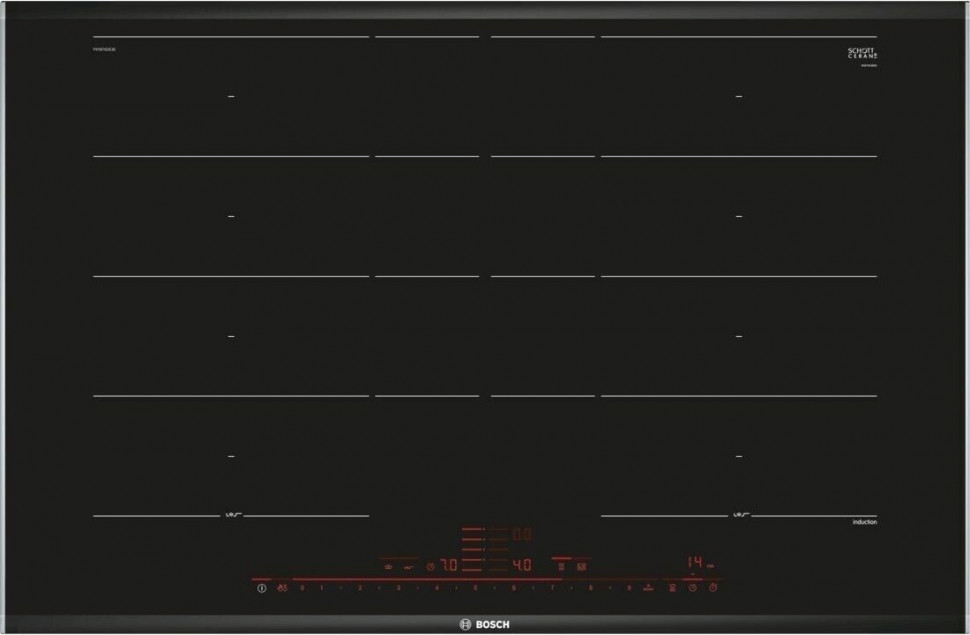Set power level 4 on the slider
The image size is (970, 635).
(437, 587)
